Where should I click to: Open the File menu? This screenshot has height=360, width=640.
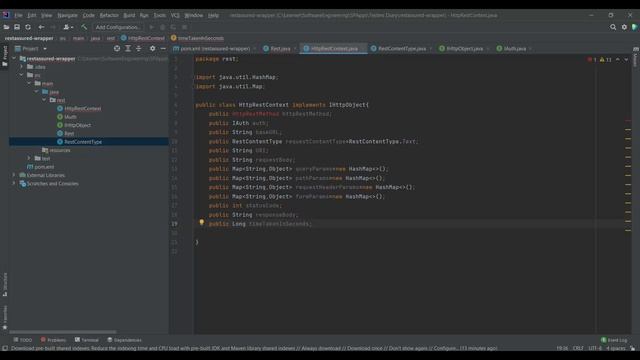pos(18,15)
